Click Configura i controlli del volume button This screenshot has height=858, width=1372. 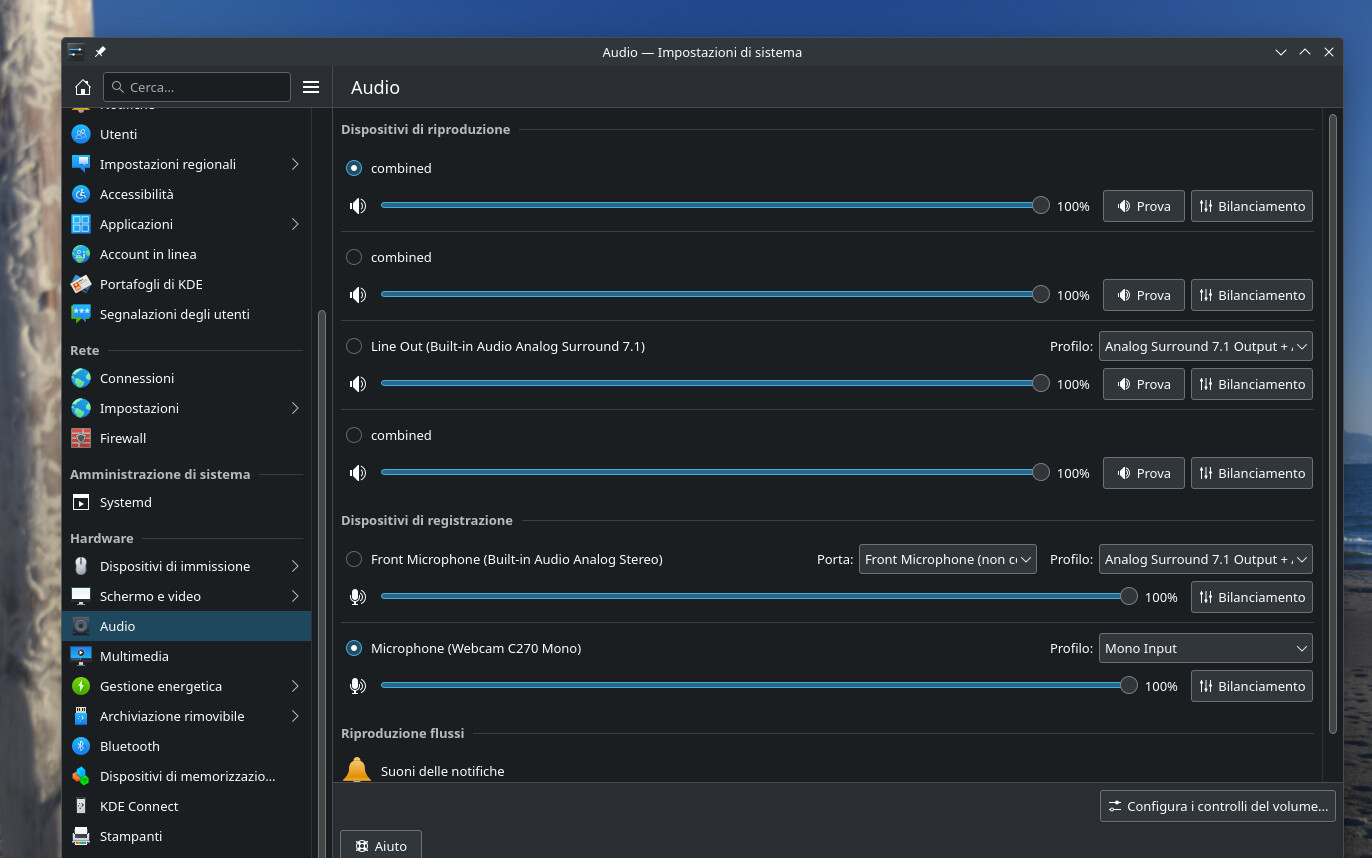point(1217,806)
